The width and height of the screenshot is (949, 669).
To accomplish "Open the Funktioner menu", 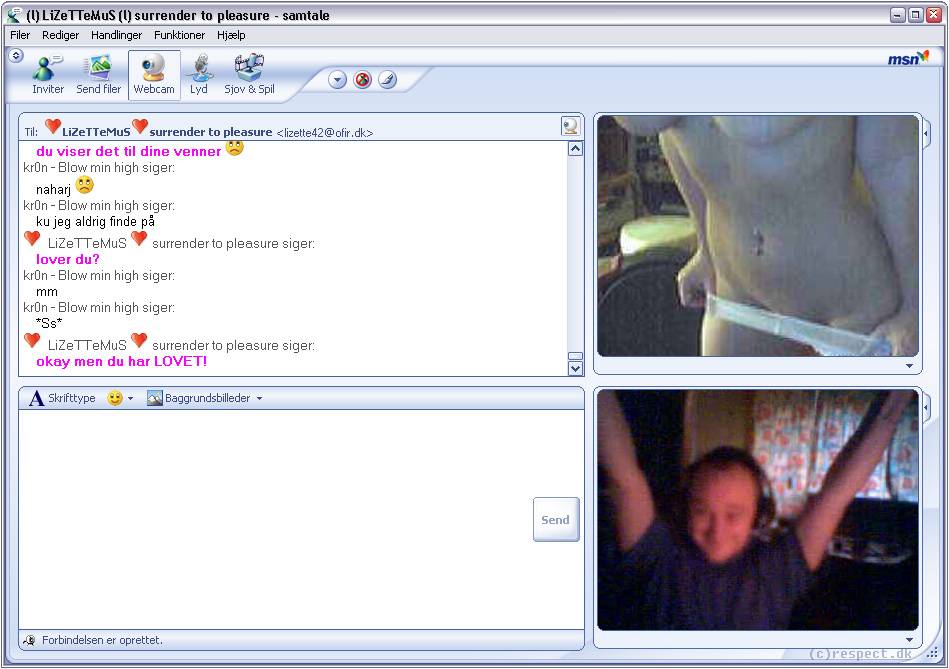I will click(x=179, y=35).
